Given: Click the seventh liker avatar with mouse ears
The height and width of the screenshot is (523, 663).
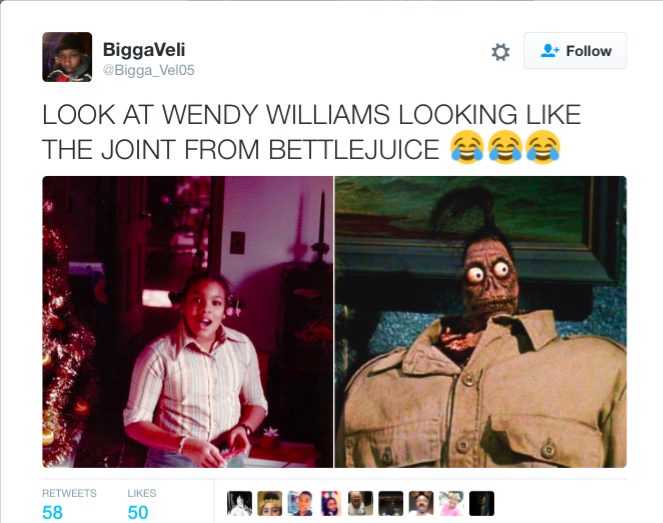Looking at the screenshot, I should 421,503.
